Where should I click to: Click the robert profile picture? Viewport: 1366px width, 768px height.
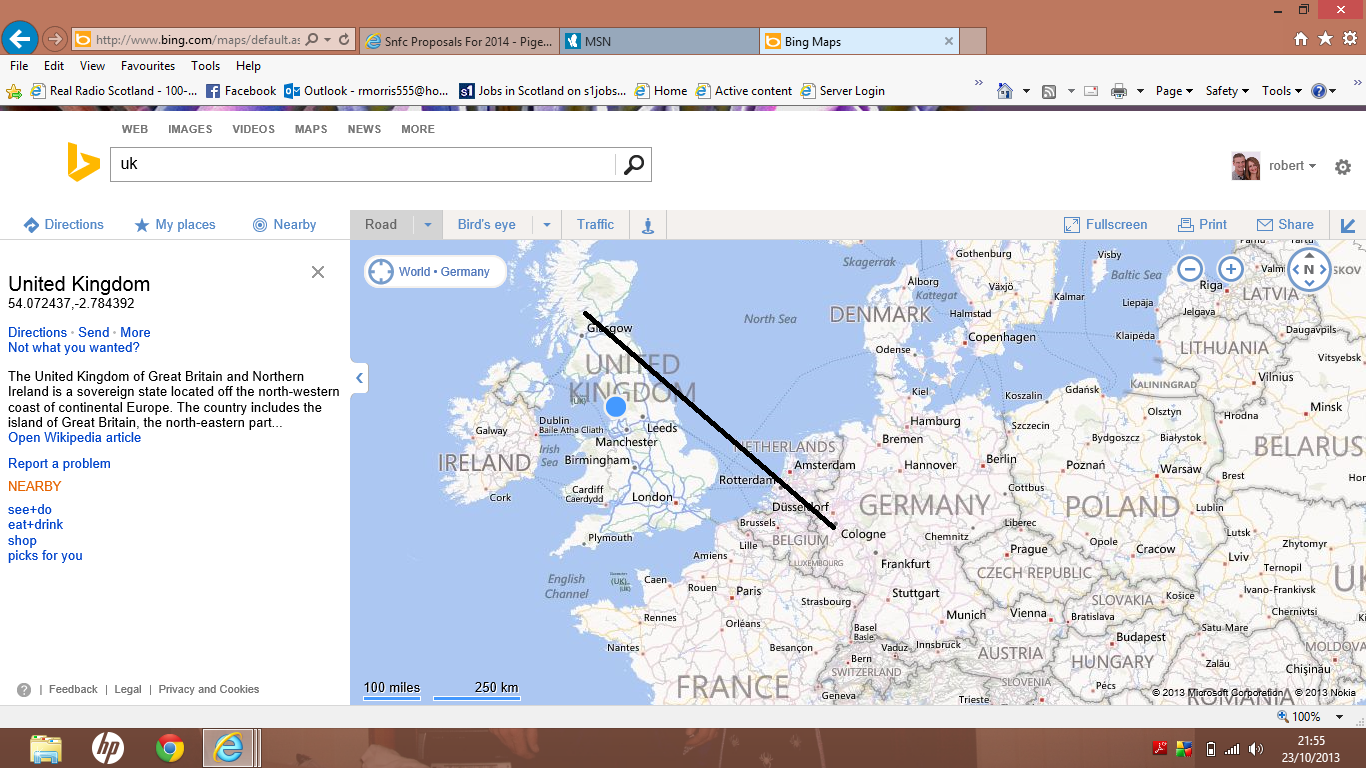point(1246,166)
